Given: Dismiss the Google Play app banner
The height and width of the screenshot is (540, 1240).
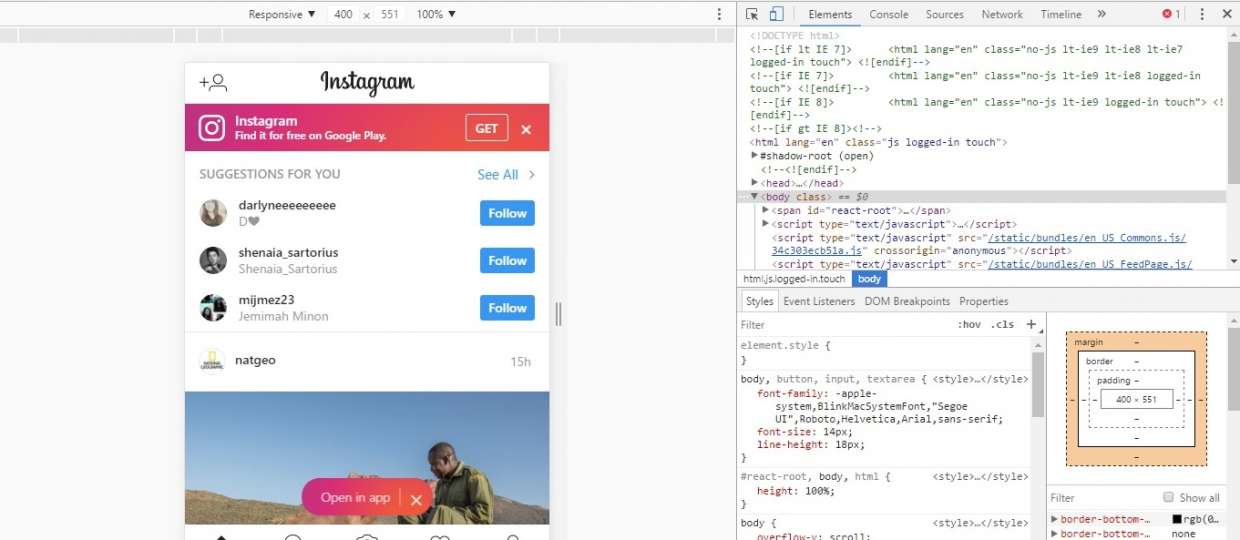Looking at the screenshot, I should [526, 129].
